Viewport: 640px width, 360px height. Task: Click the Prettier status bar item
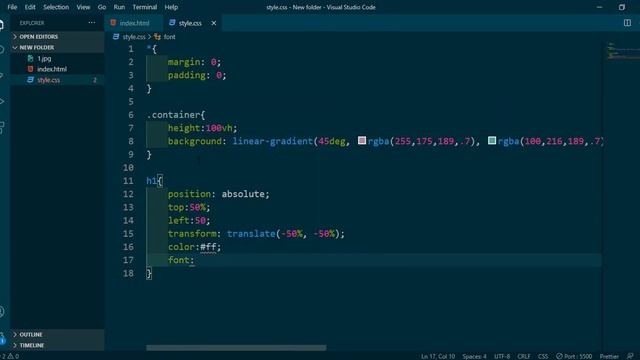coord(609,356)
